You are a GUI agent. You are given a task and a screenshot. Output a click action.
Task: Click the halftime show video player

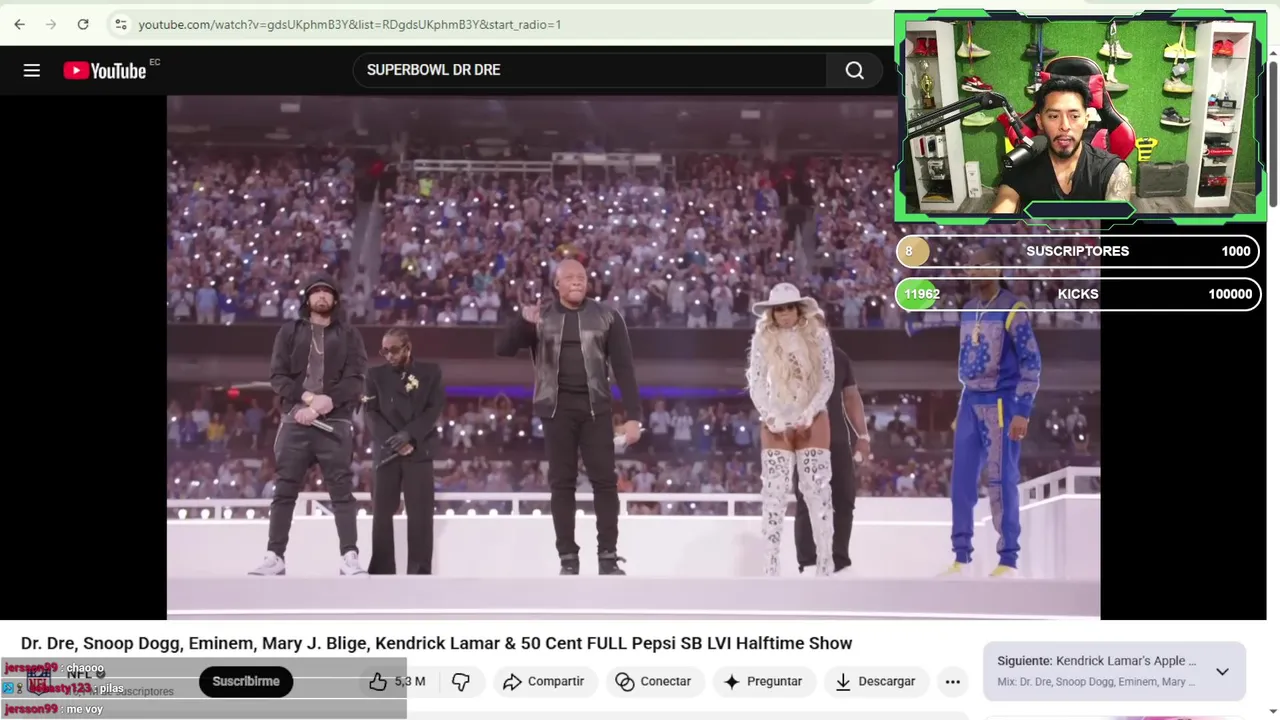pos(633,357)
